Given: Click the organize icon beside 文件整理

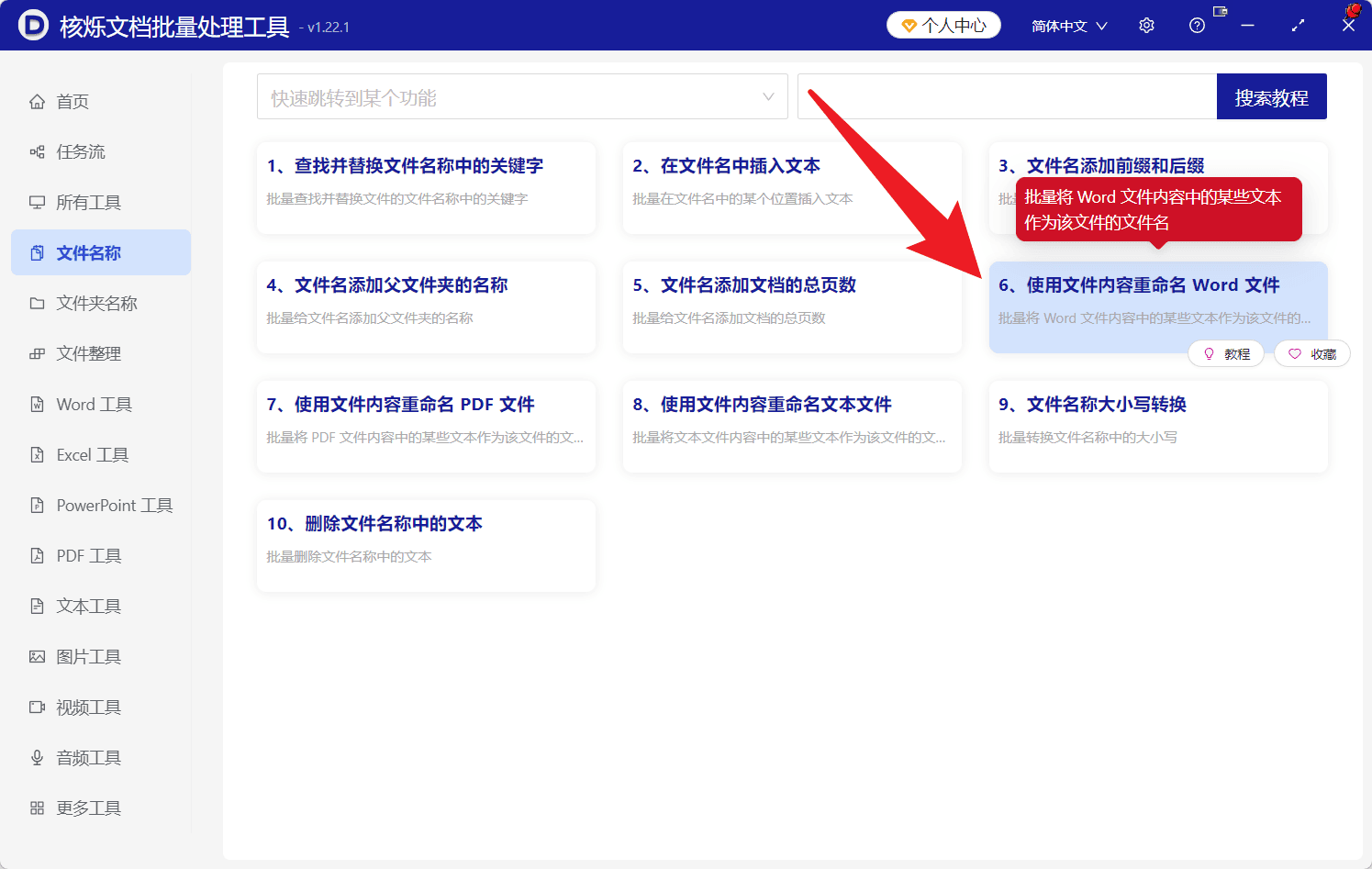Looking at the screenshot, I should 37,353.
